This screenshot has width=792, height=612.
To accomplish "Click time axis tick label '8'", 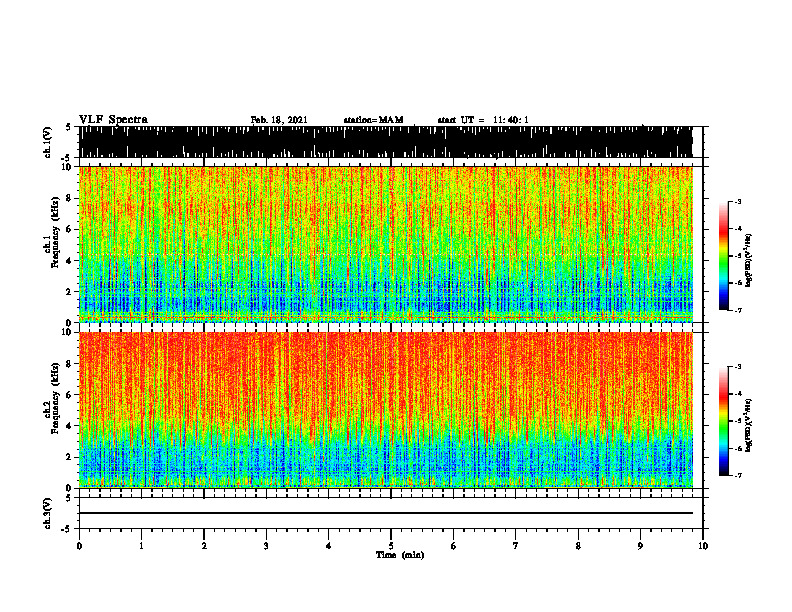I will (578, 546).
